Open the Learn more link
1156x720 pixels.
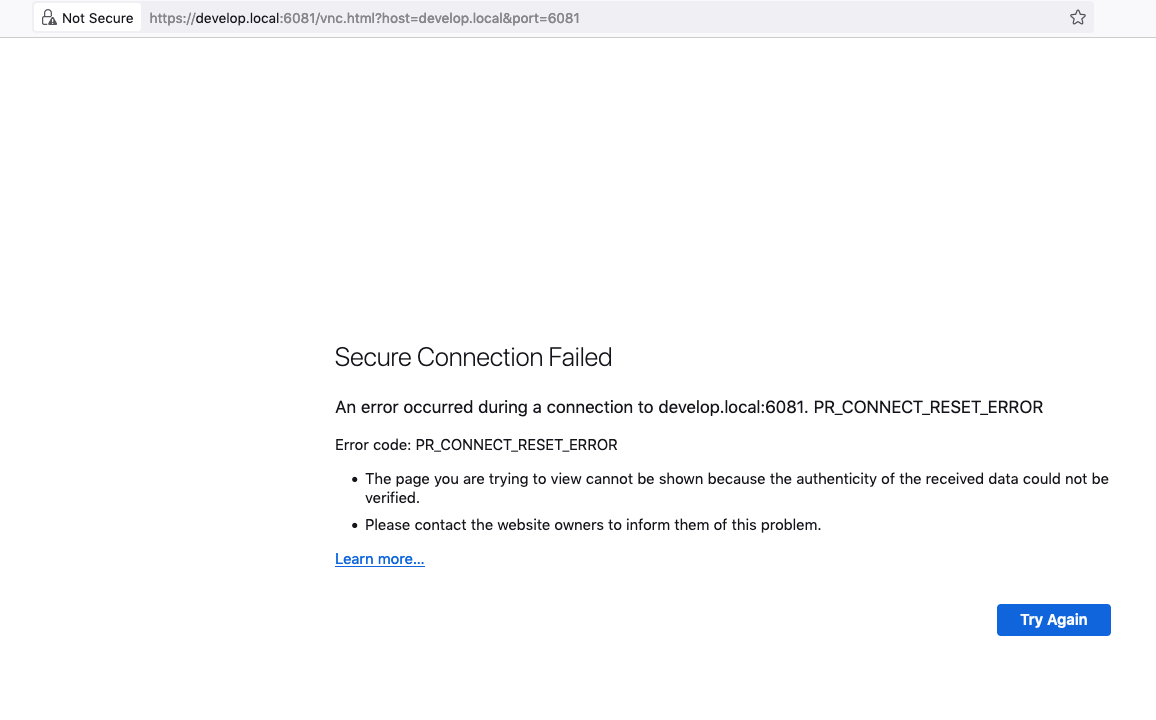point(379,558)
